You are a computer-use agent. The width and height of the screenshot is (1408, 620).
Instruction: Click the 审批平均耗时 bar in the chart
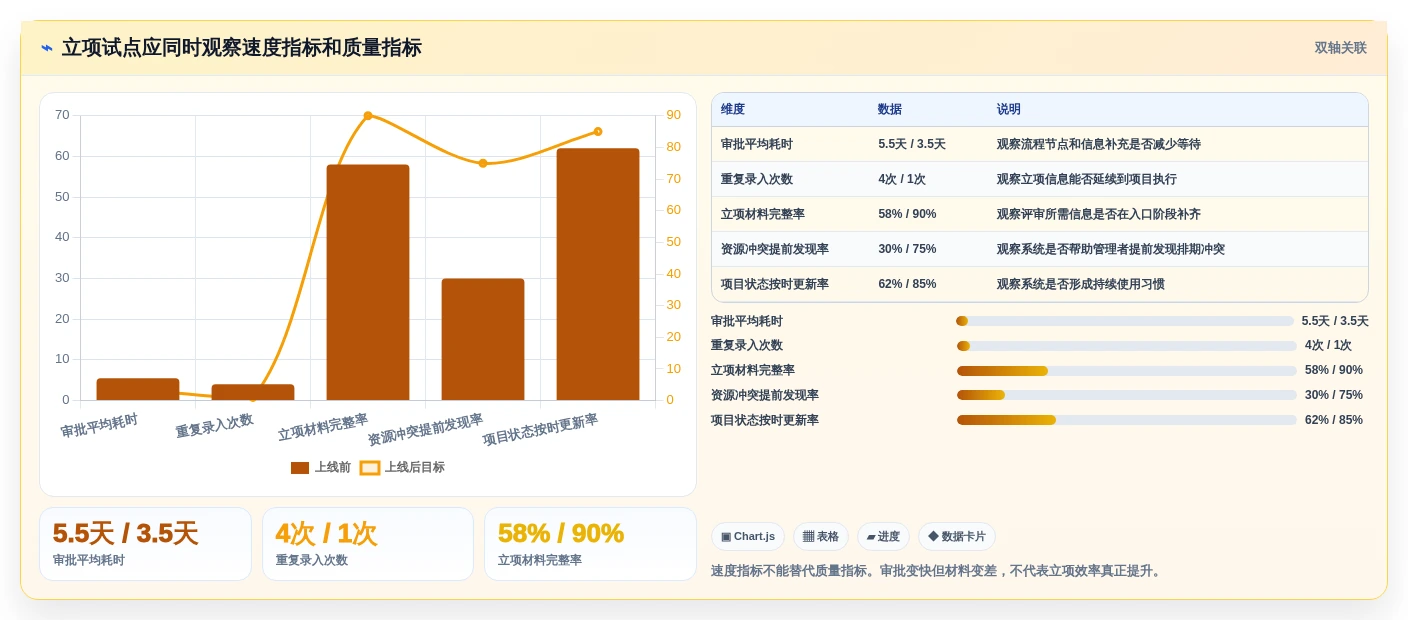pyautogui.click(x=138, y=389)
